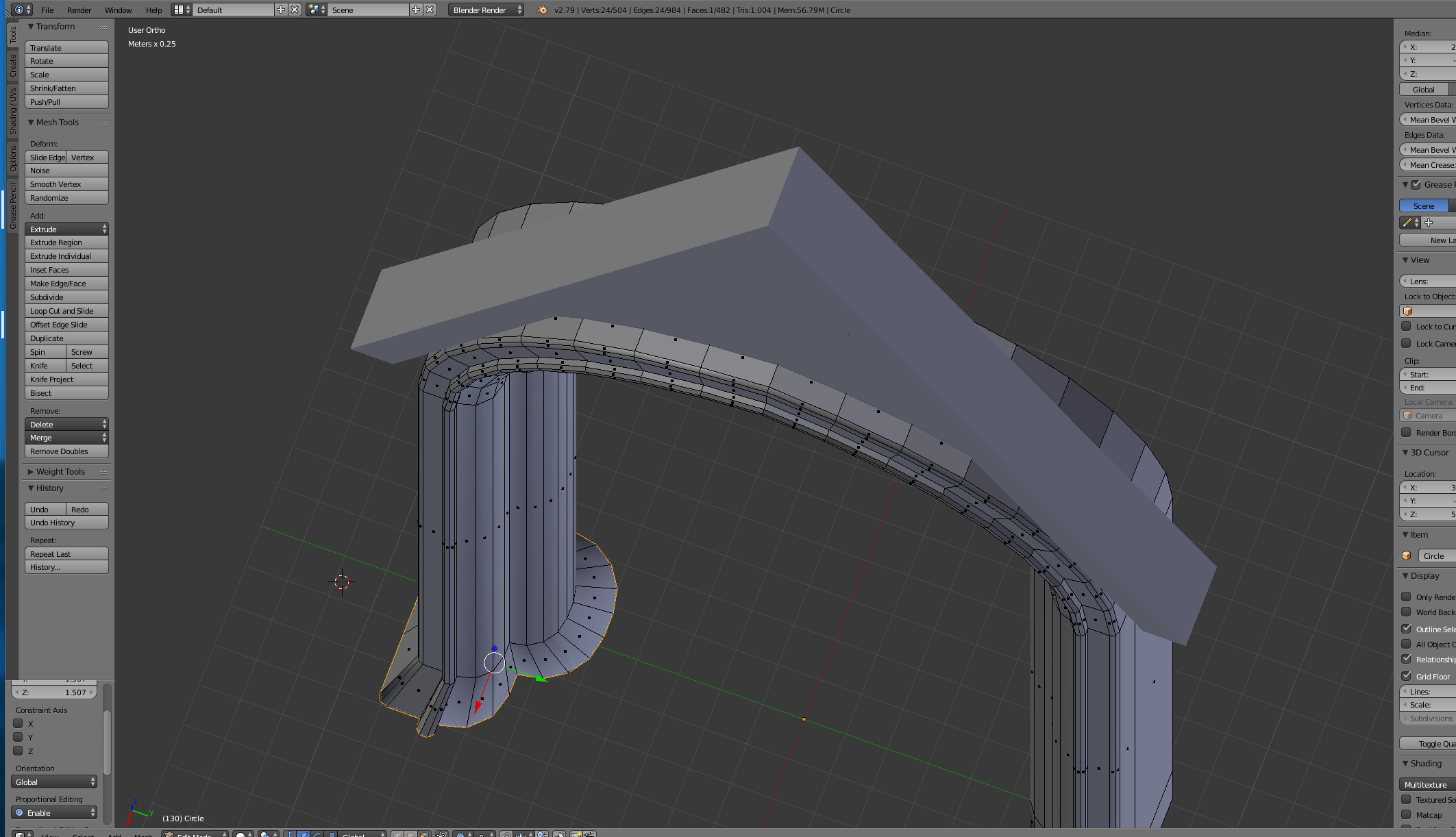1456x837 pixels.
Task: Adjust the Z value slider showing 1.507
Action: tap(54, 692)
